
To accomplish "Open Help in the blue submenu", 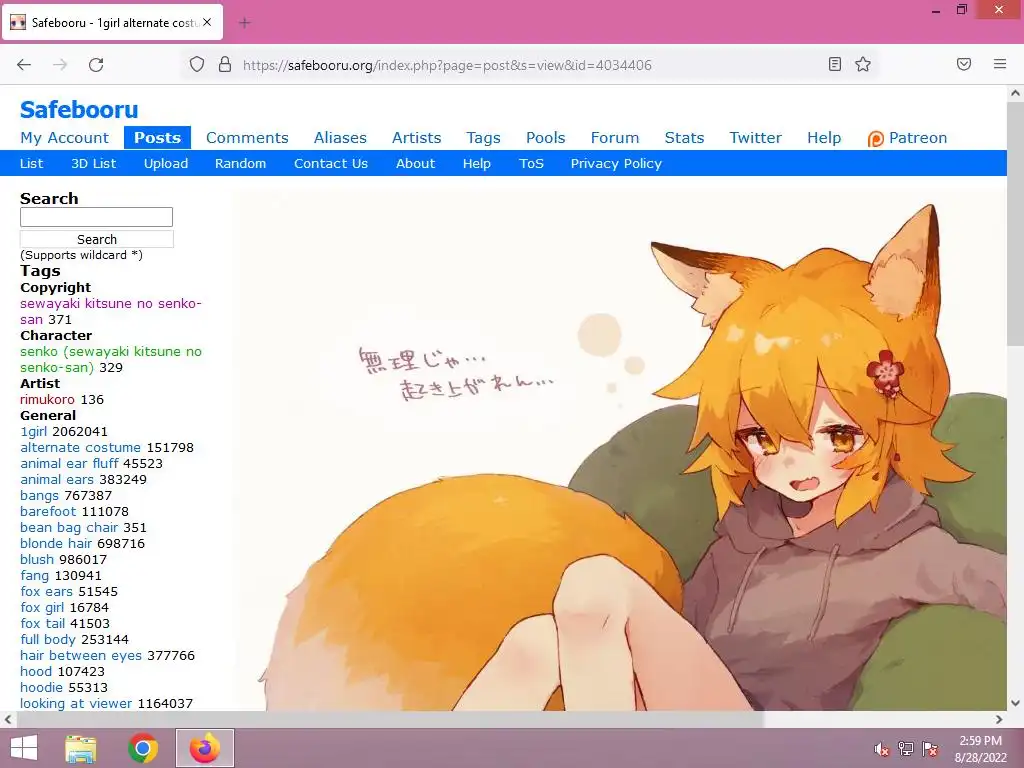I will point(477,163).
